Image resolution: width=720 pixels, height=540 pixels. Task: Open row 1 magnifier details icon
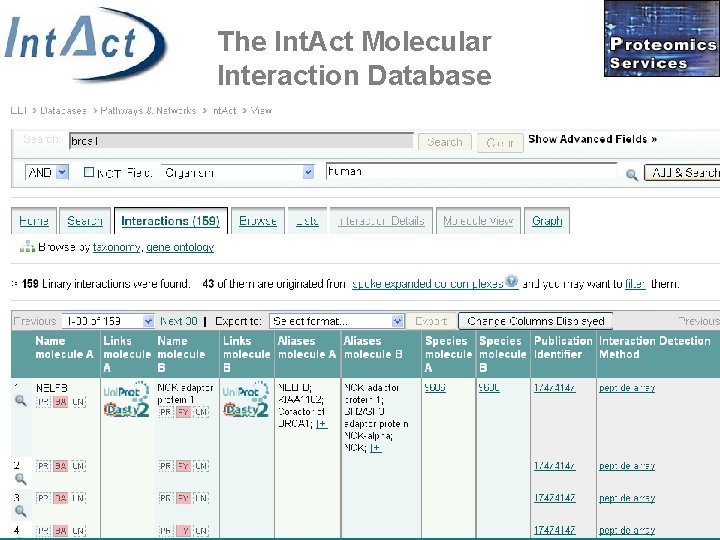click(x=20, y=400)
